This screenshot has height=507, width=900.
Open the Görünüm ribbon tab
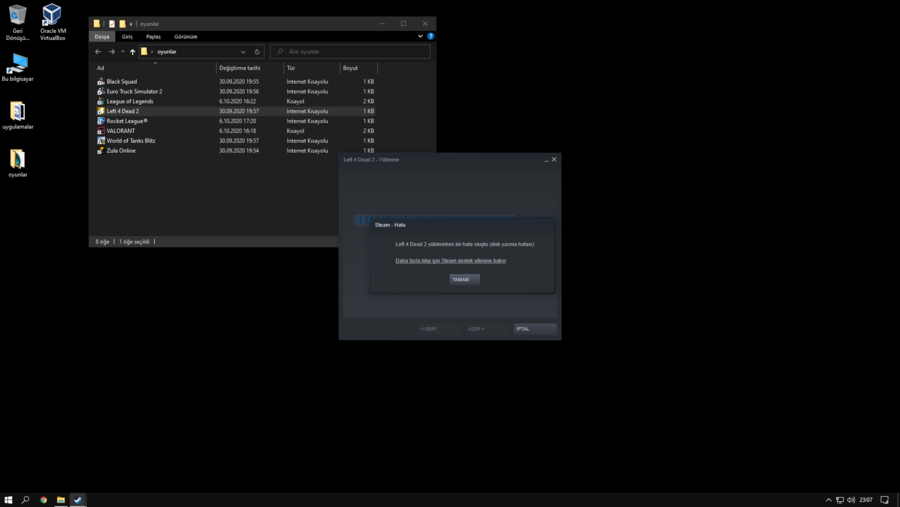pos(185,36)
